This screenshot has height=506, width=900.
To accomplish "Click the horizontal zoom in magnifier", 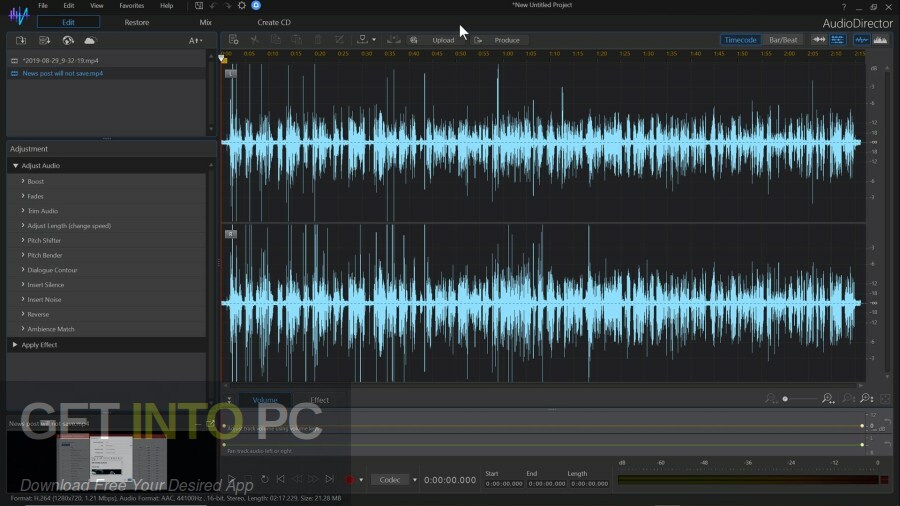I will point(828,398).
